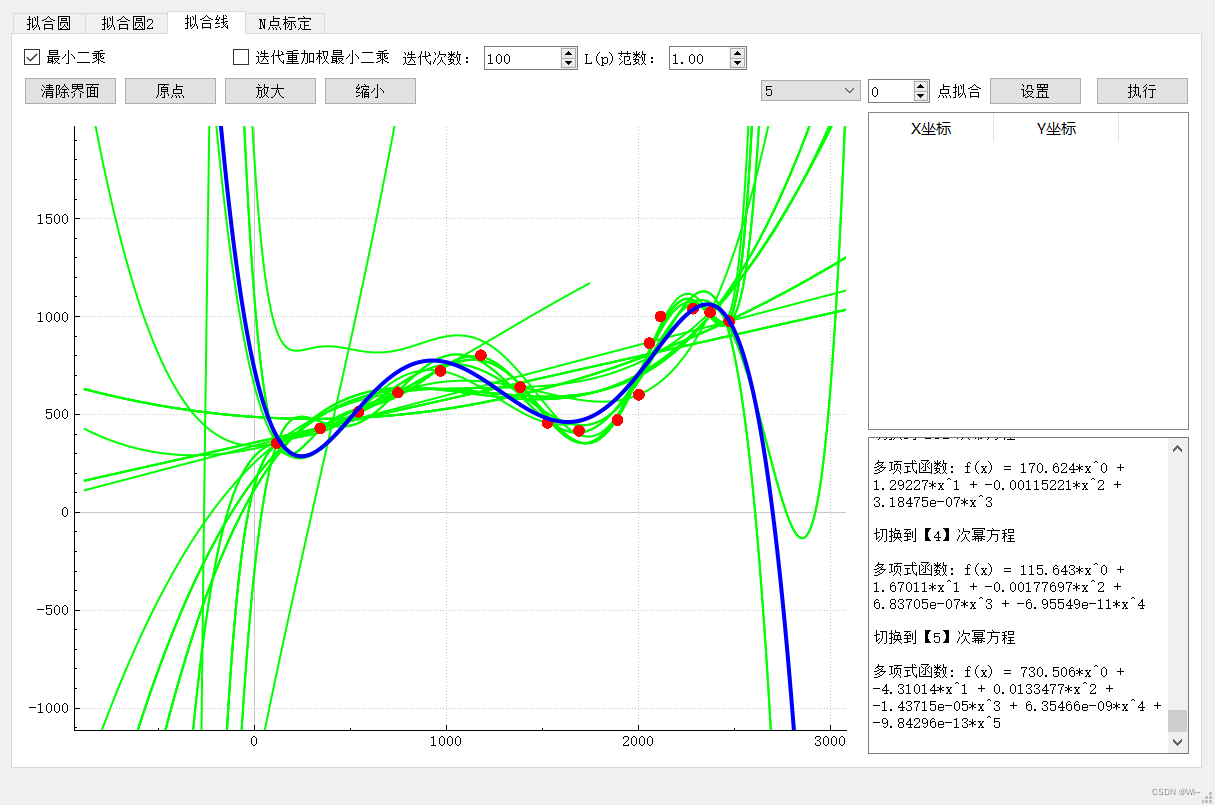Click the X坐标 column header
Viewport: 1215px width, 805px height.
coord(931,128)
